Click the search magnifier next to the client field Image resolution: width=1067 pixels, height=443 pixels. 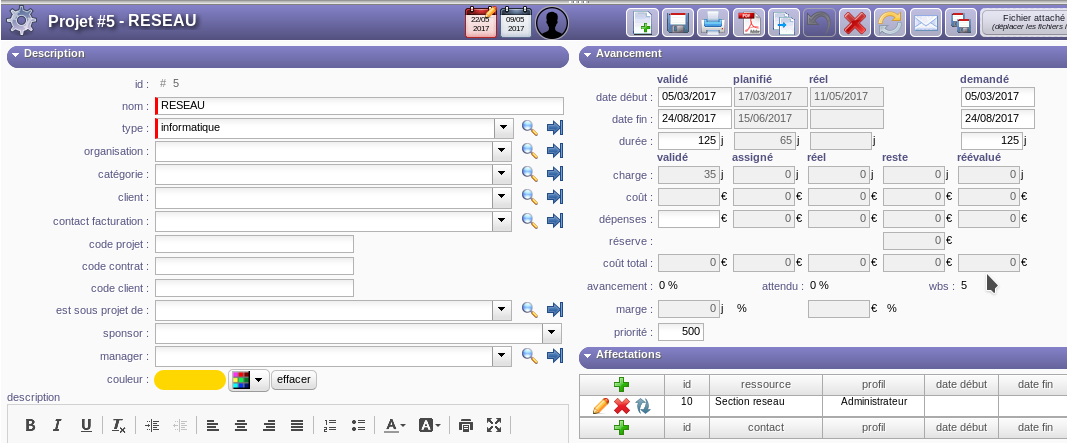click(530, 198)
